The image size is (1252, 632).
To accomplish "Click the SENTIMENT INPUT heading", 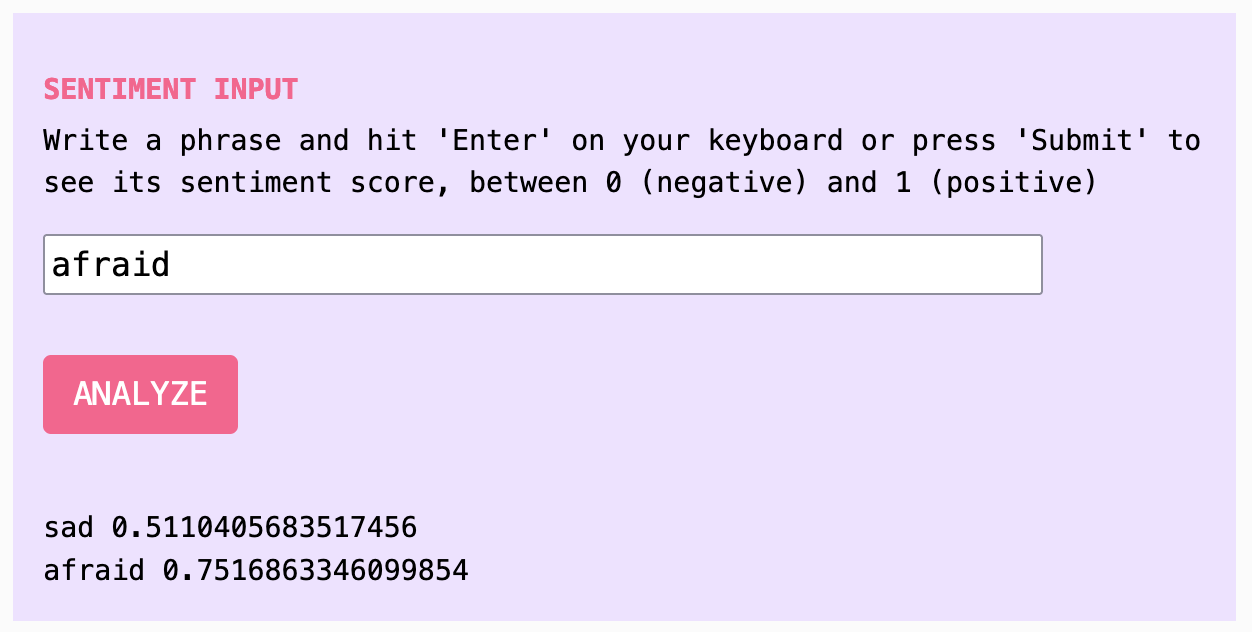I will [168, 89].
